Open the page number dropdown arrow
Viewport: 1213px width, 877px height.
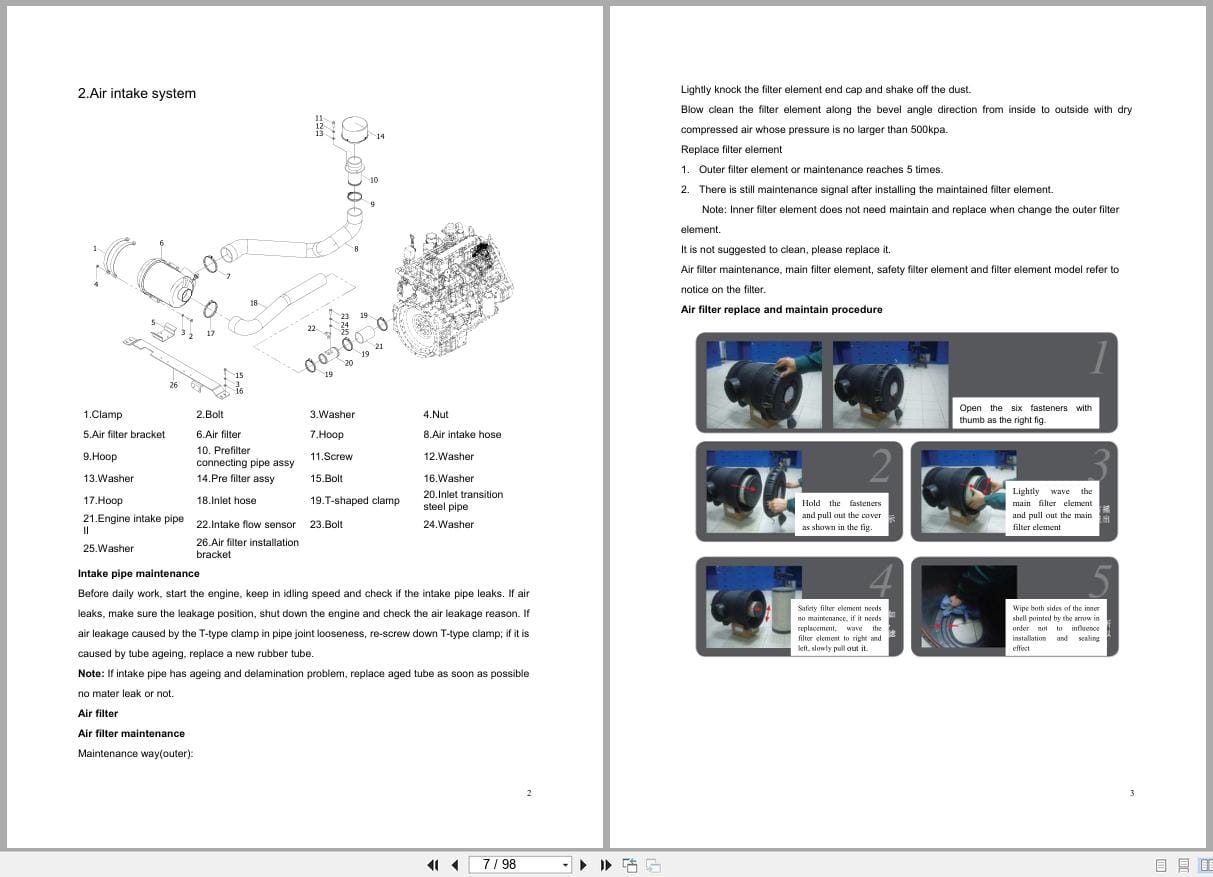(566, 865)
